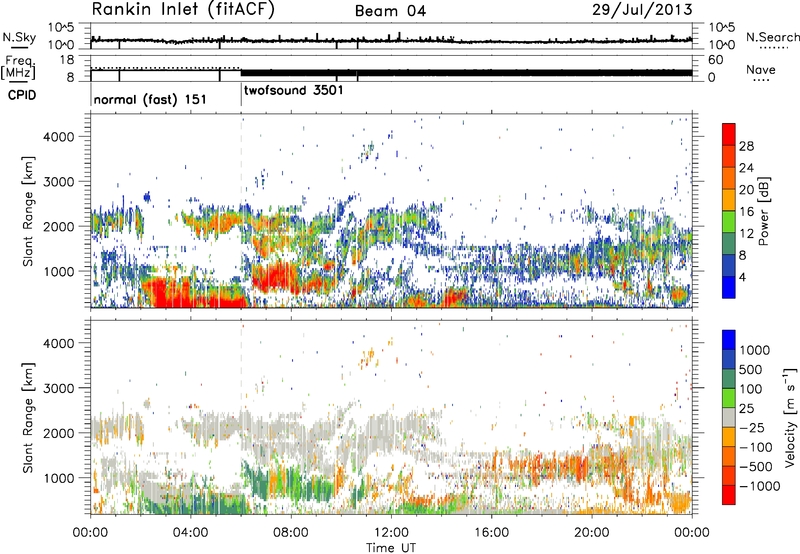Click the power colorbar value 28

(746, 146)
